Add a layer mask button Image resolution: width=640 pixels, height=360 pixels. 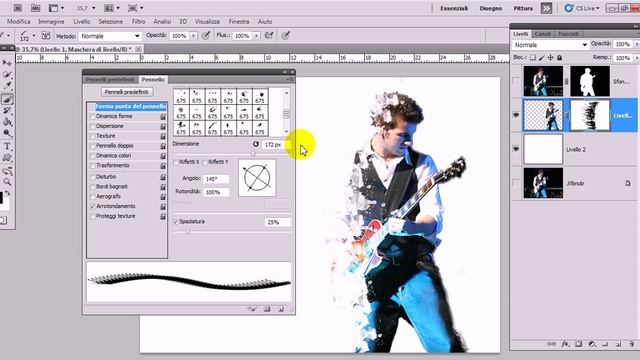[578, 344]
